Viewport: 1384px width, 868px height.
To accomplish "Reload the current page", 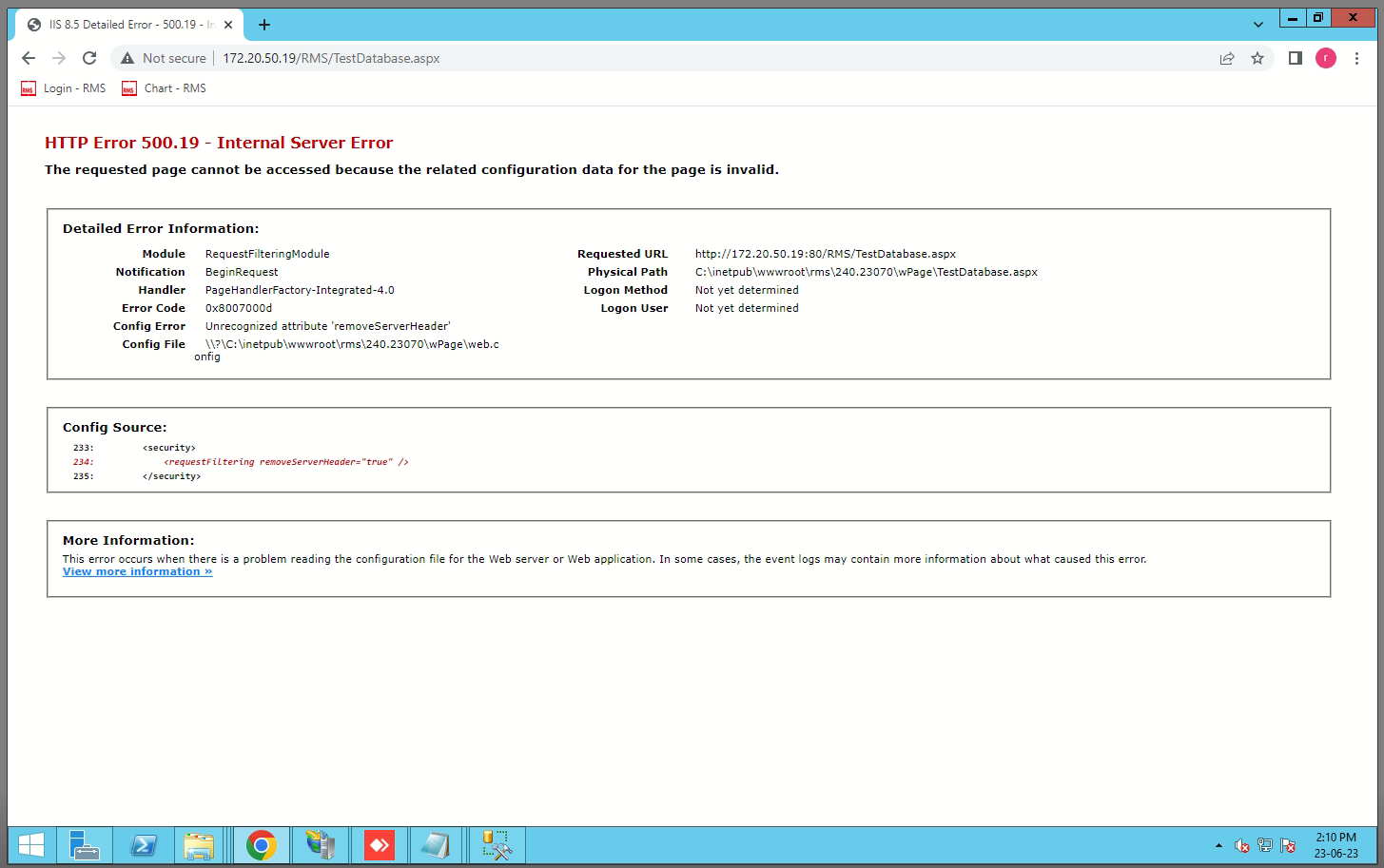I will [x=89, y=58].
